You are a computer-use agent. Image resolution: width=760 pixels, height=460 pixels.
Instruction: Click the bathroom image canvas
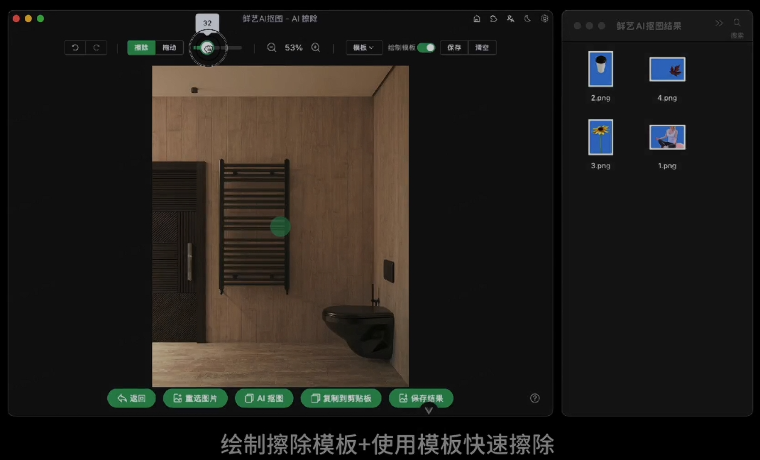pos(281,226)
